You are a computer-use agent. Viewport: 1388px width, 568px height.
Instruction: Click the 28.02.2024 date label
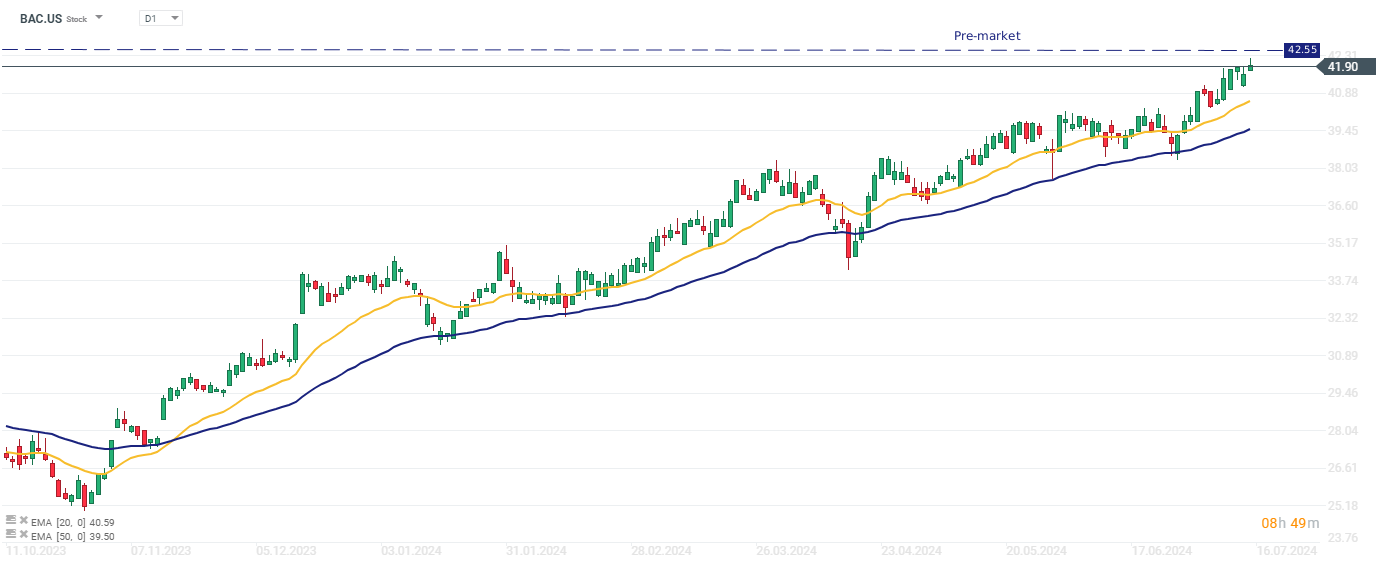click(x=661, y=551)
